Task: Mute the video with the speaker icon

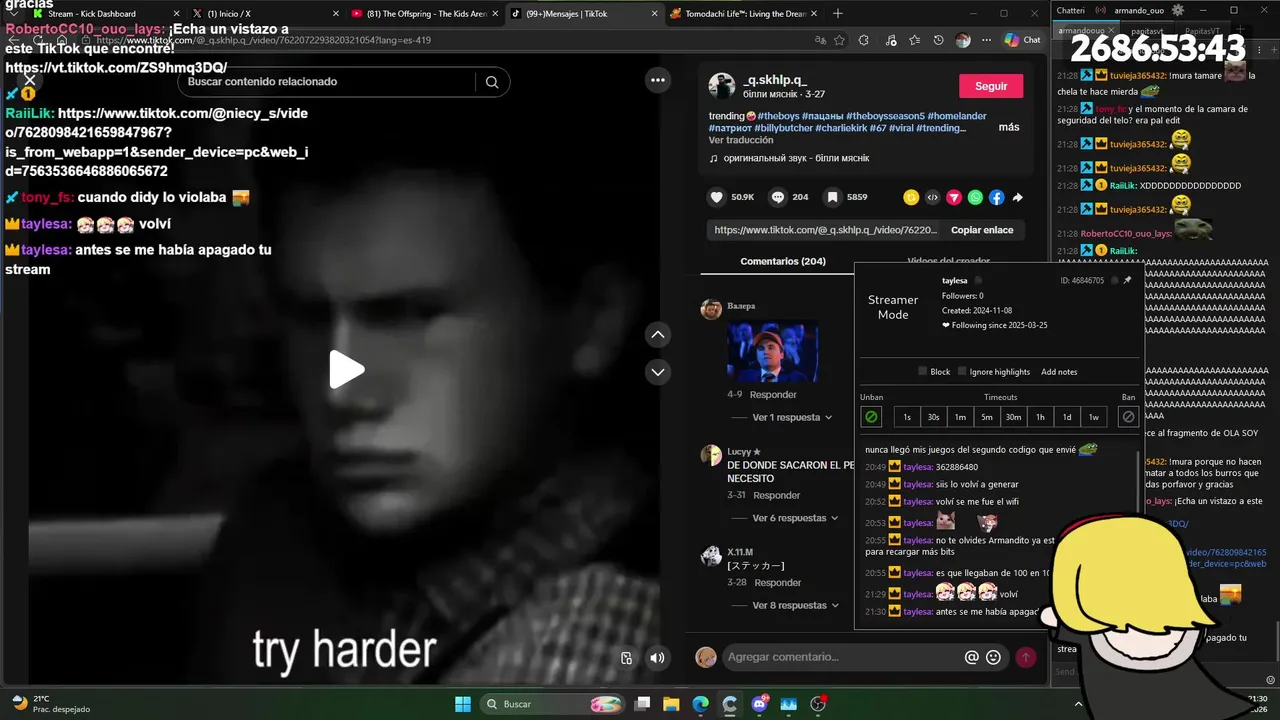Action: point(657,657)
